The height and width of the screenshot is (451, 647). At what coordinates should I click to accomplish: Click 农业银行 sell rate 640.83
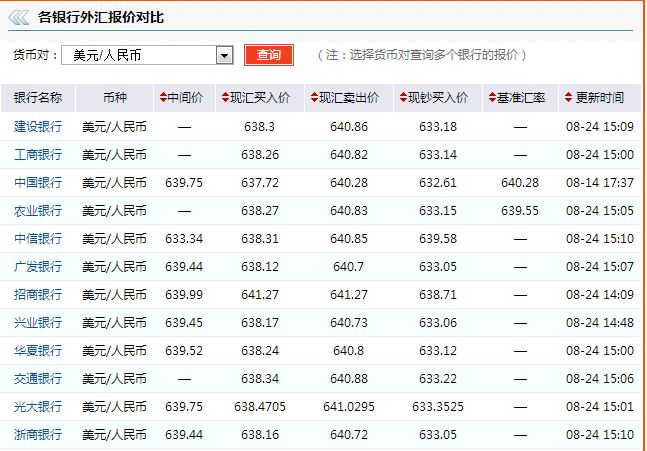pos(349,211)
